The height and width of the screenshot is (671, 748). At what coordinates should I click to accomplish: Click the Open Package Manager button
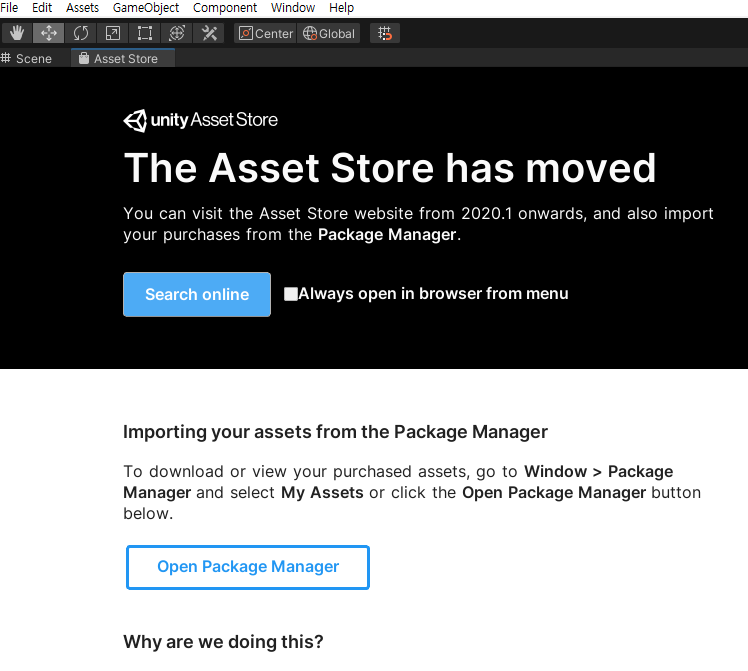[x=248, y=567]
